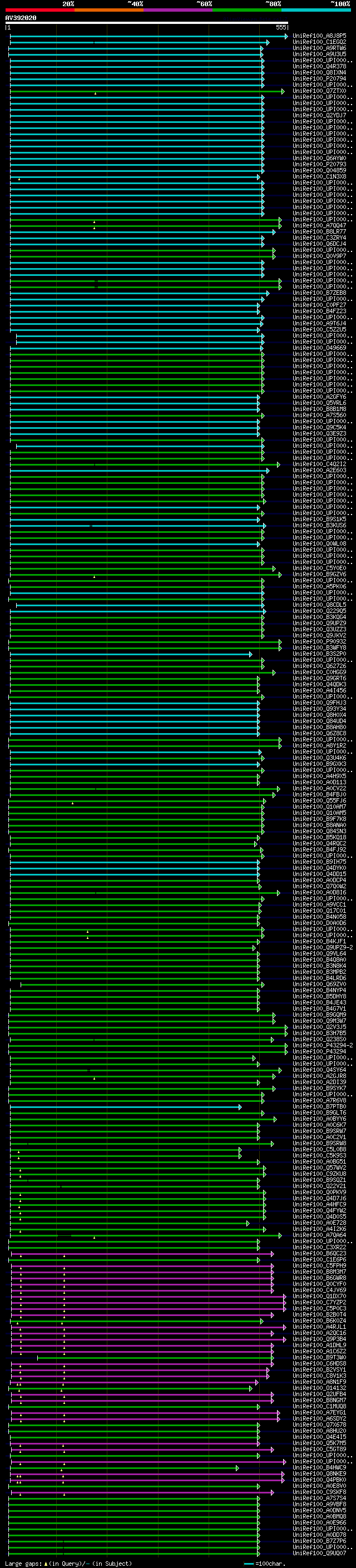Select hit label UniRef100_A0BG51
Screen dimensions: 356x1568
319,1161
